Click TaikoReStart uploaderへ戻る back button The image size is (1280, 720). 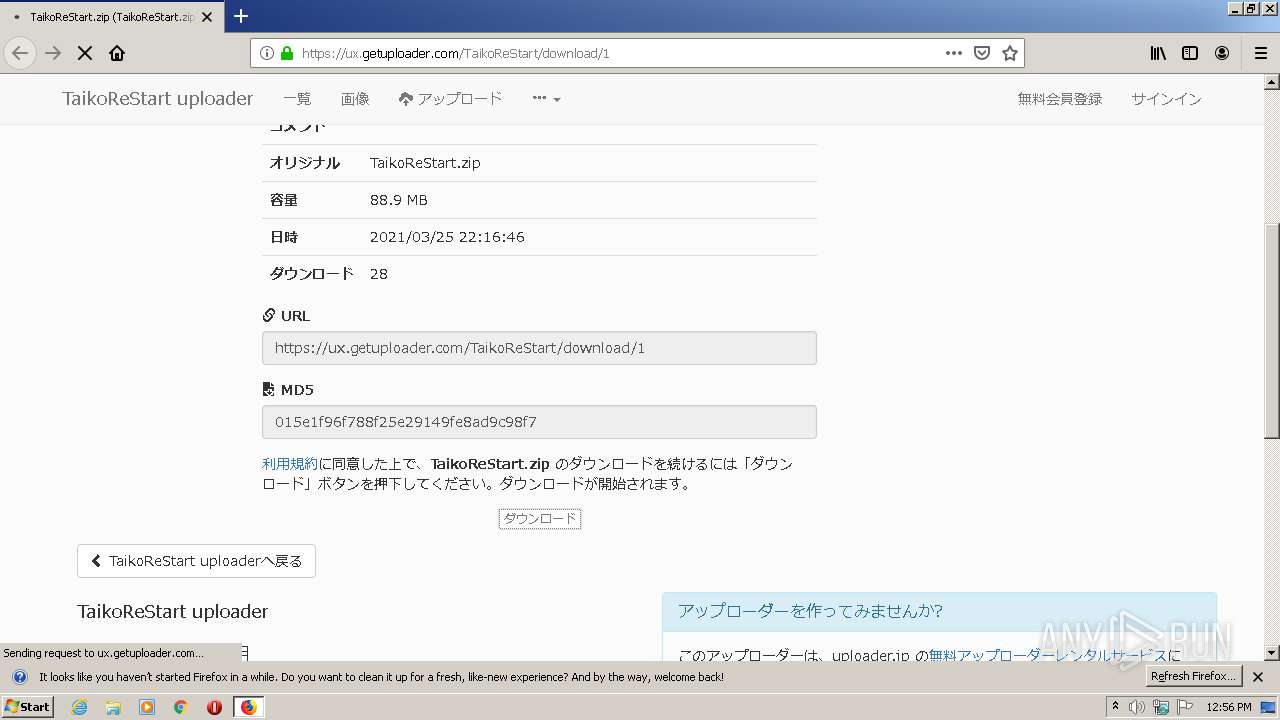coord(196,561)
